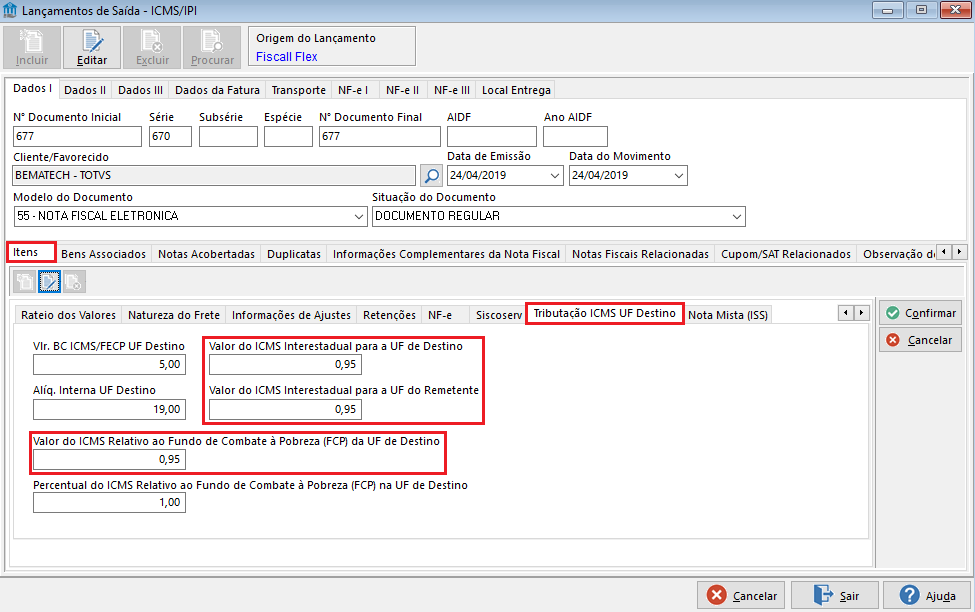The image size is (975, 612).
Task: Switch to Dados II tab
Action: tap(85, 90)
